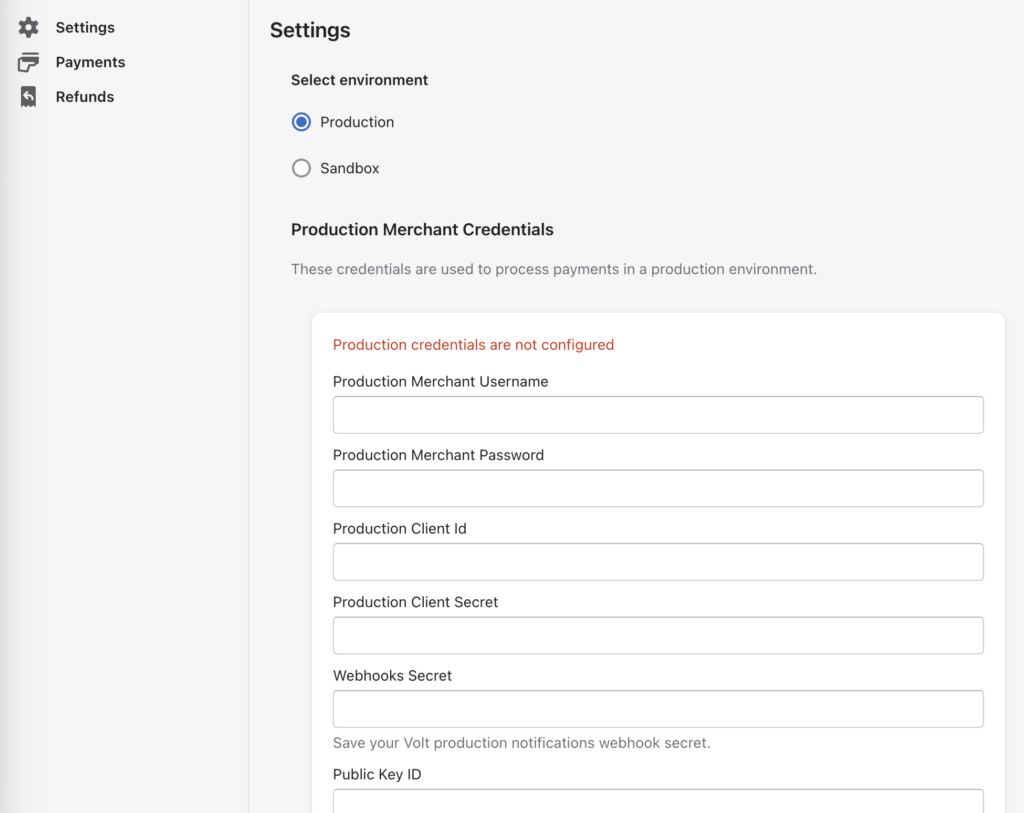Screen dimensions: 1024x813
Task: Click the 'Production Client Secret' label
Action: click(415, 602)
